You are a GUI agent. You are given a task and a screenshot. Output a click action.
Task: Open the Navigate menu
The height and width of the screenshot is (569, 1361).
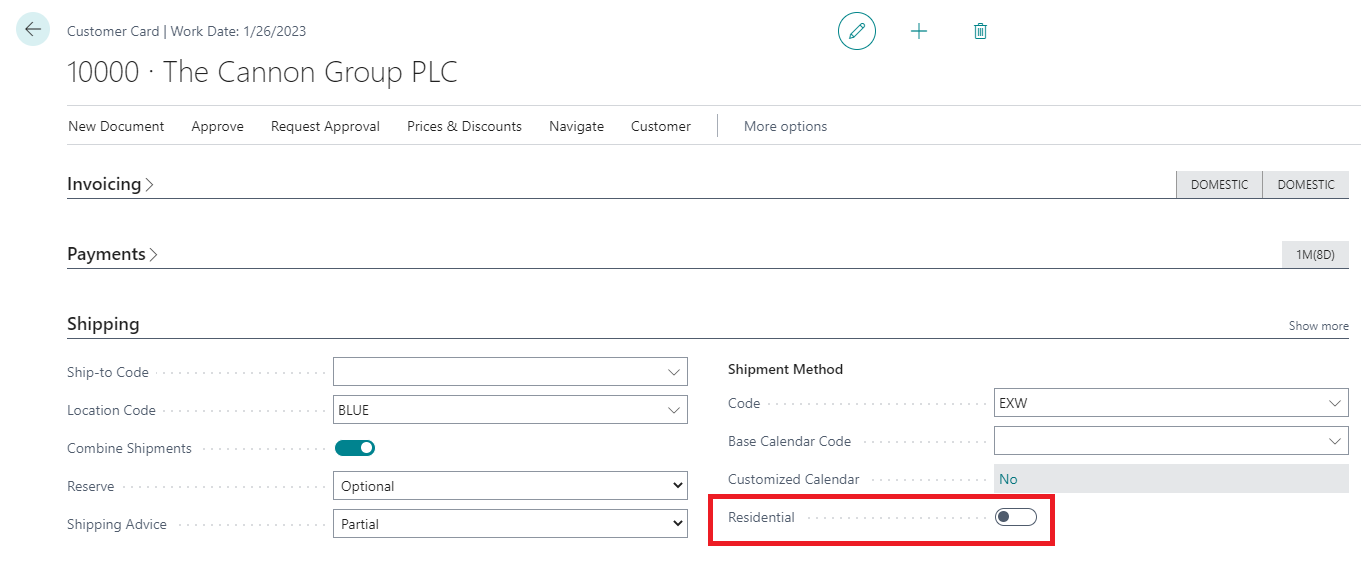(x=576, y=126)
